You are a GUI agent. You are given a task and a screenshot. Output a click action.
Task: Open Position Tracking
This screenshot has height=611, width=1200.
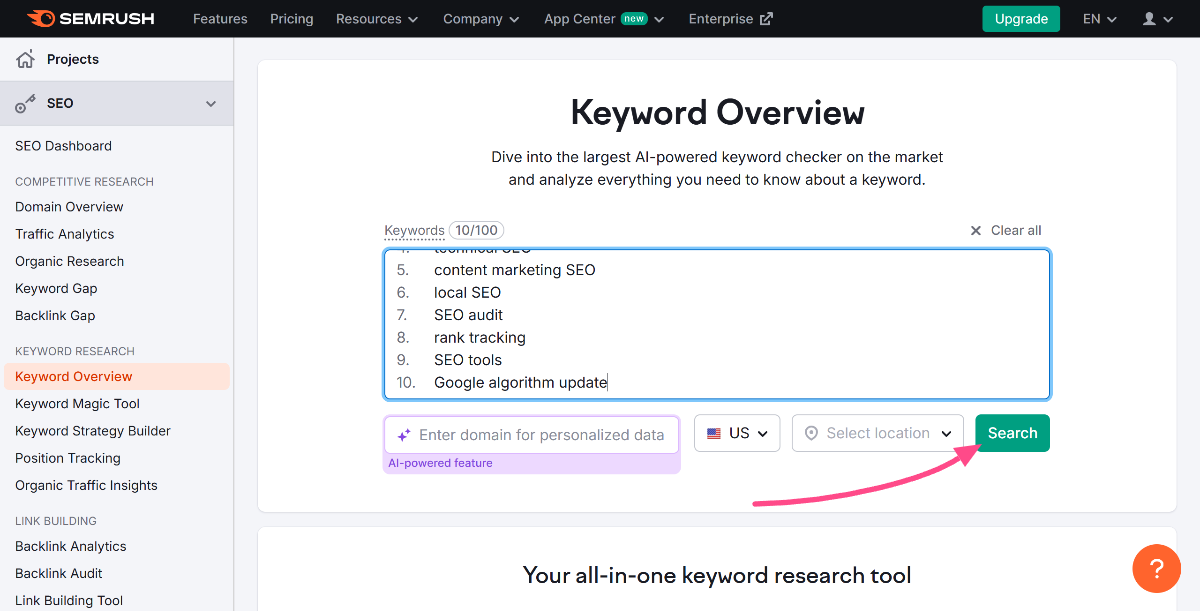tap(68, 458)
